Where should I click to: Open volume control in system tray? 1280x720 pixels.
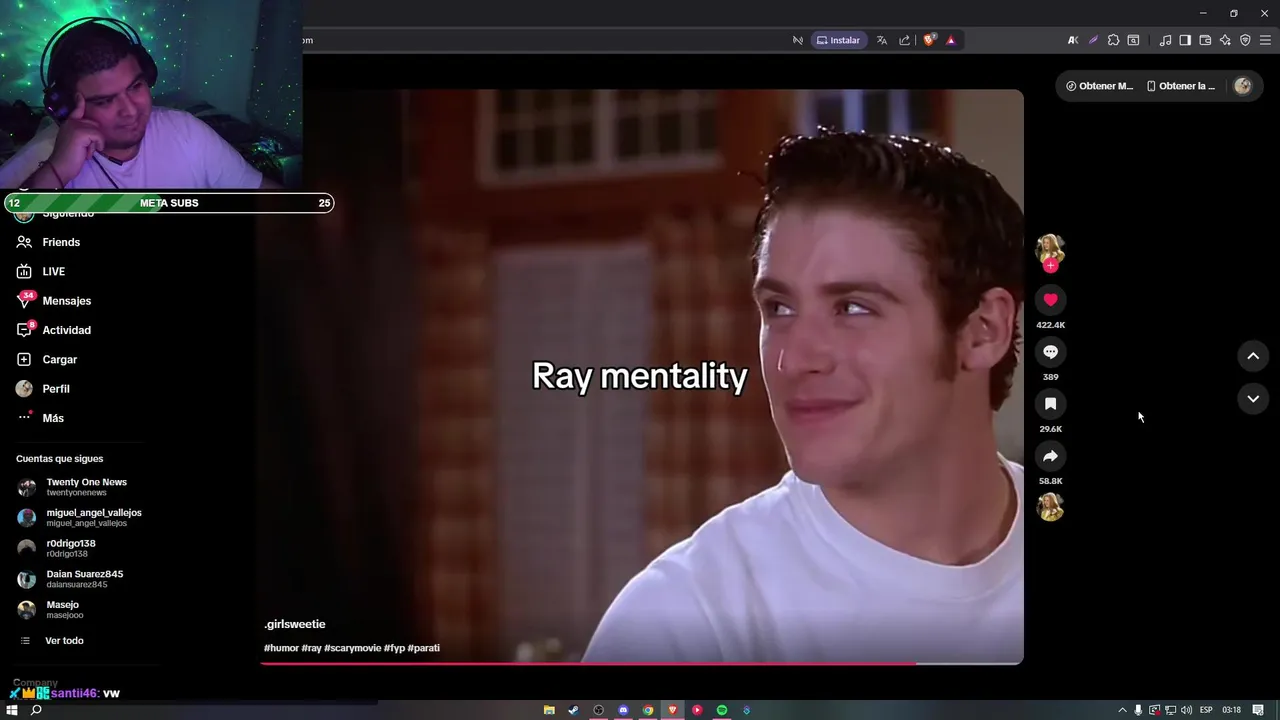coord(1187,710)
